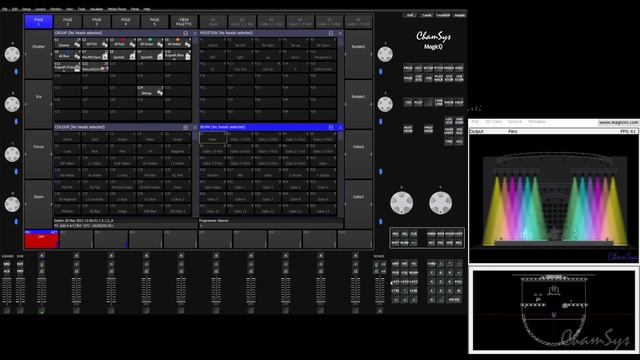This screenshot has height=360, width=640.
Task: Click the Focus soft button
Action: pyautogui.click(x=38, y=154)
